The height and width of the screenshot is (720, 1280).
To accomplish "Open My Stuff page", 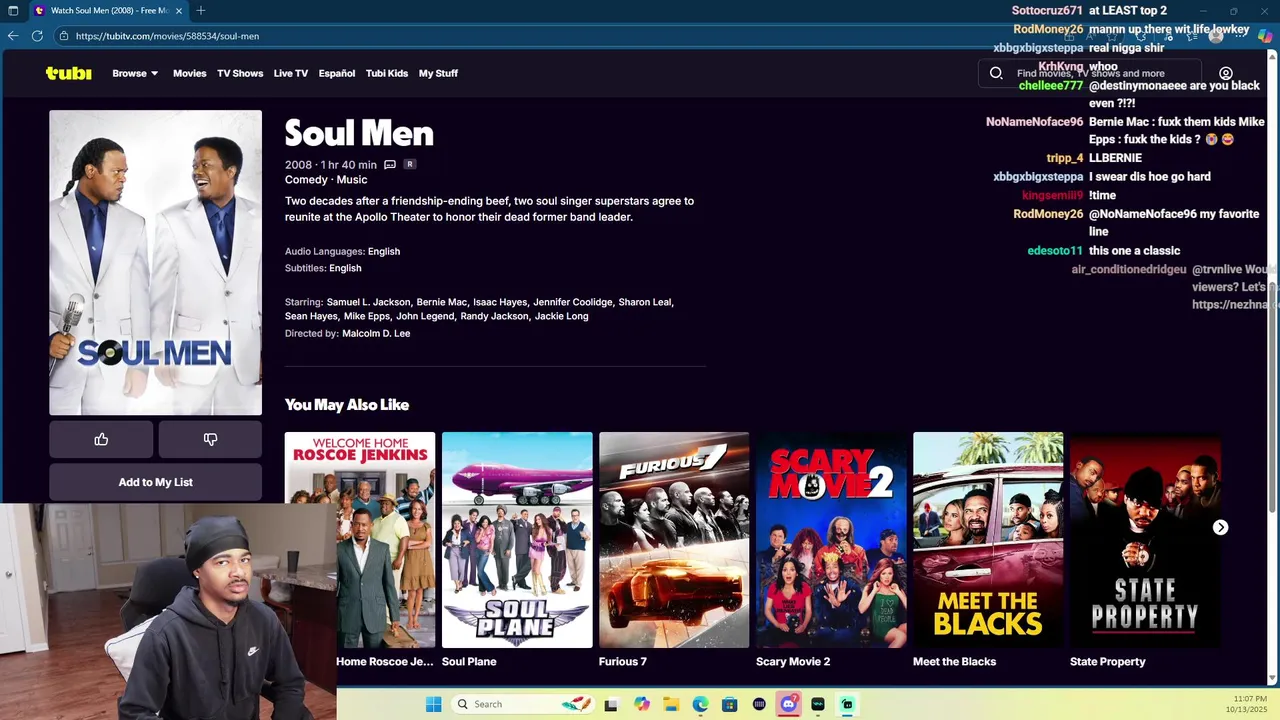I will pos(438,73).
